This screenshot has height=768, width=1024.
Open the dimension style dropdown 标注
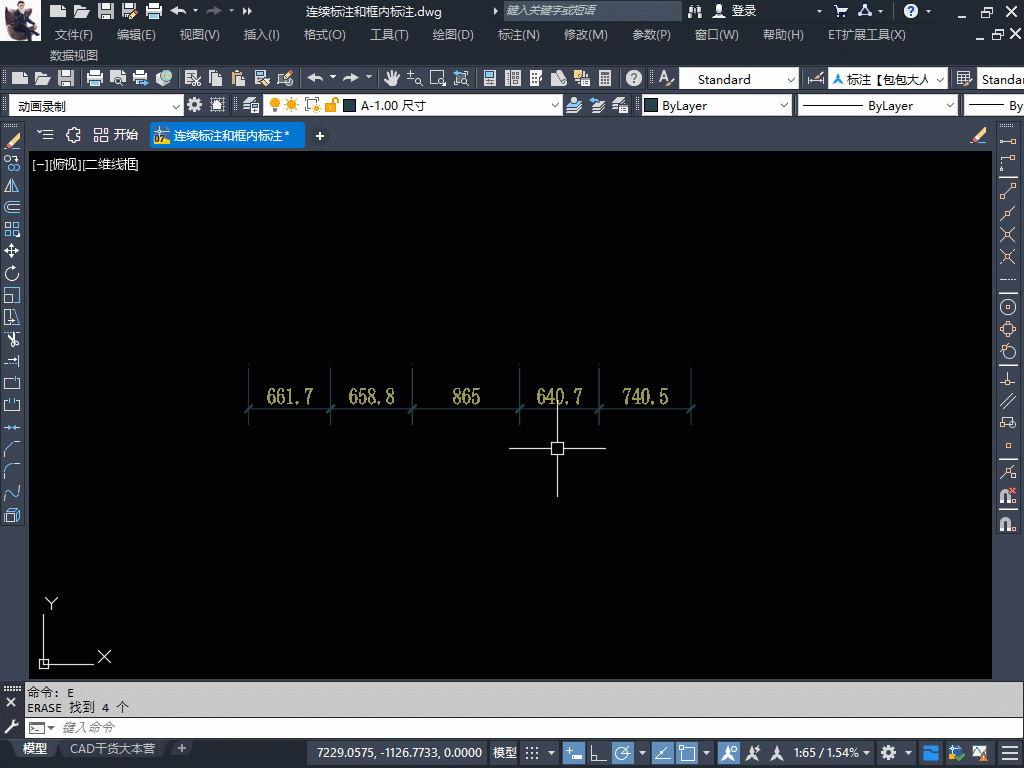click(x=888, y=79)
